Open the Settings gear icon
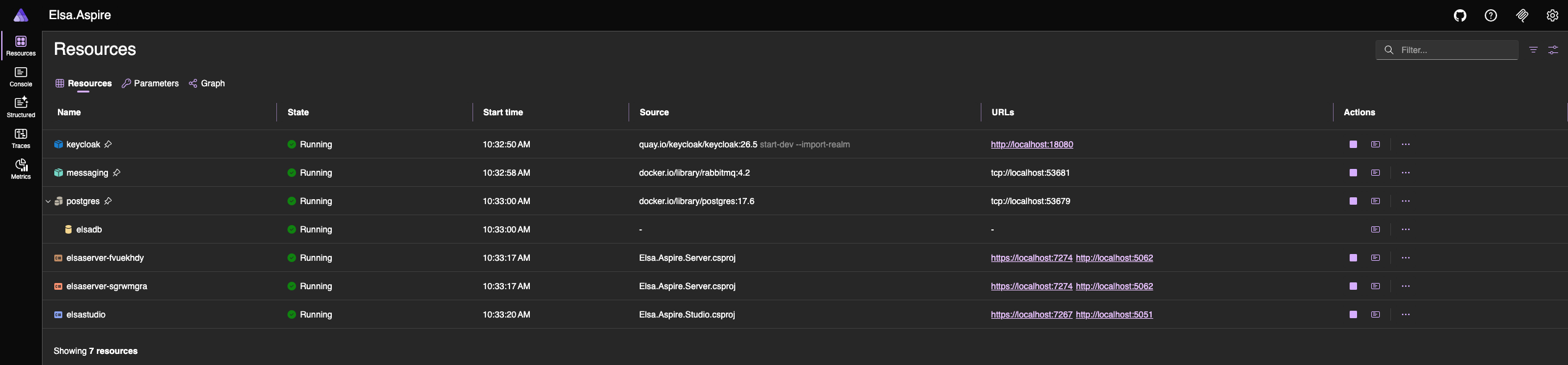Image resolution: width=1568 pixels, height=365 pixels. [x=1553, y=15]
